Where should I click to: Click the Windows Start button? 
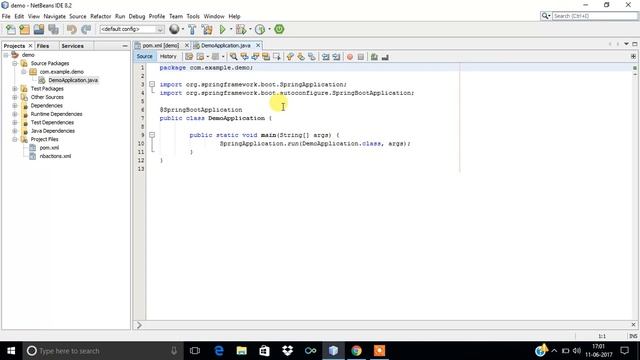(x=11, y=351)
